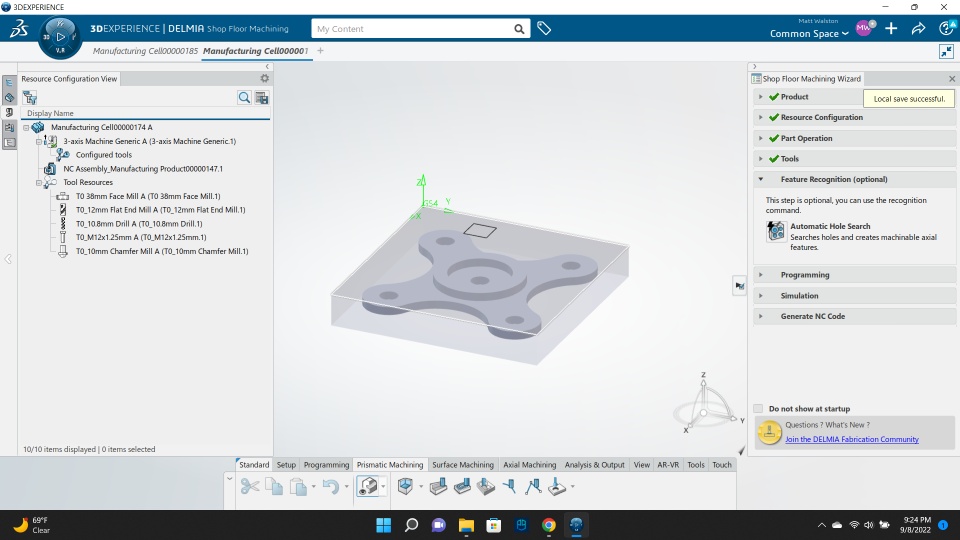960x540 pixels.
Task: Click the Automatic Hole Search icon
Action: coord(776,231)
